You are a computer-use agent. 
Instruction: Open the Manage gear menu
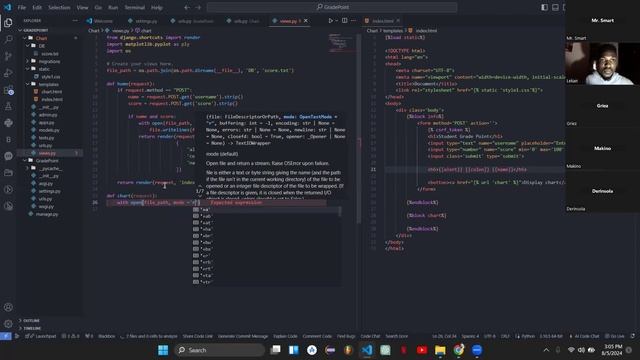(8, 324)
